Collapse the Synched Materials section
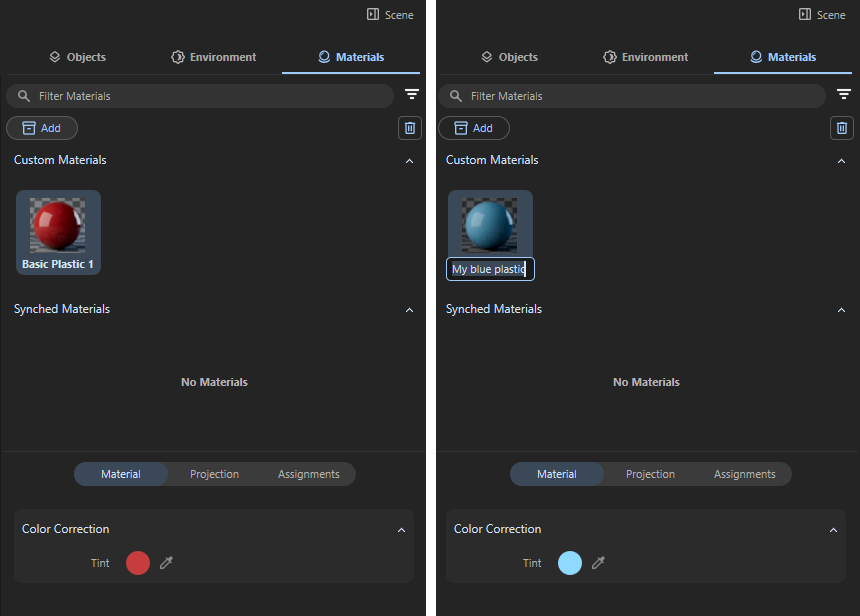The width and height of the screenshot is (860, 616). [409, 309]
